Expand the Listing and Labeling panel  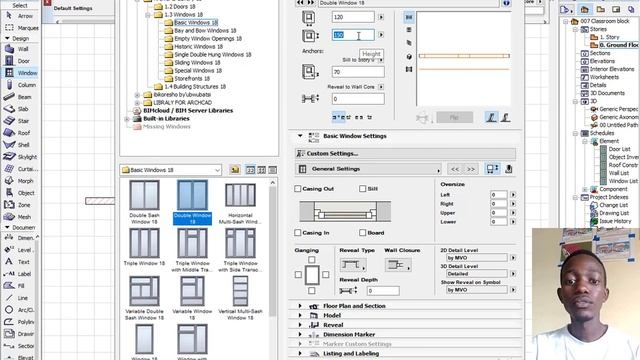(300, 353)
